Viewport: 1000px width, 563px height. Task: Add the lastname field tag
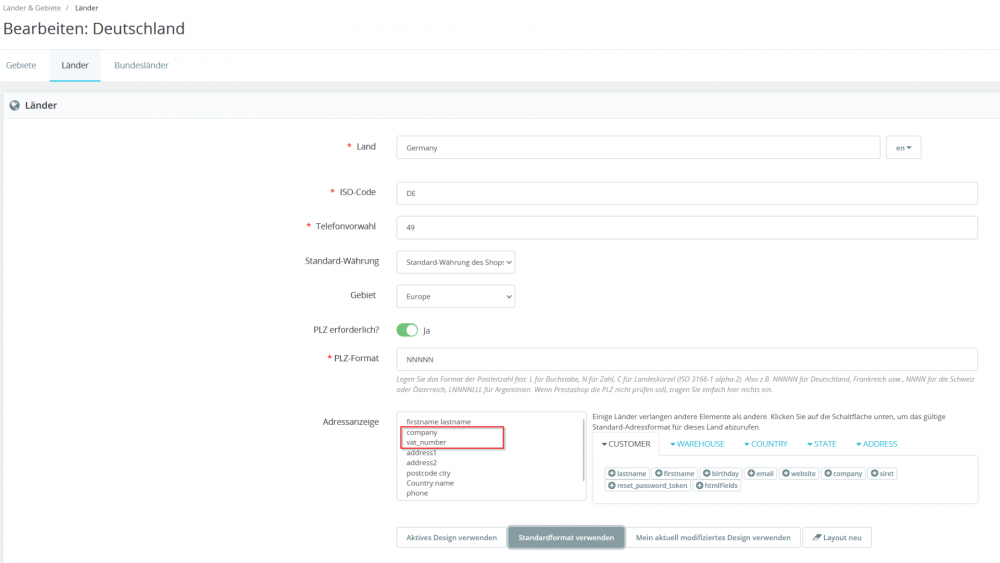[627, 473]
